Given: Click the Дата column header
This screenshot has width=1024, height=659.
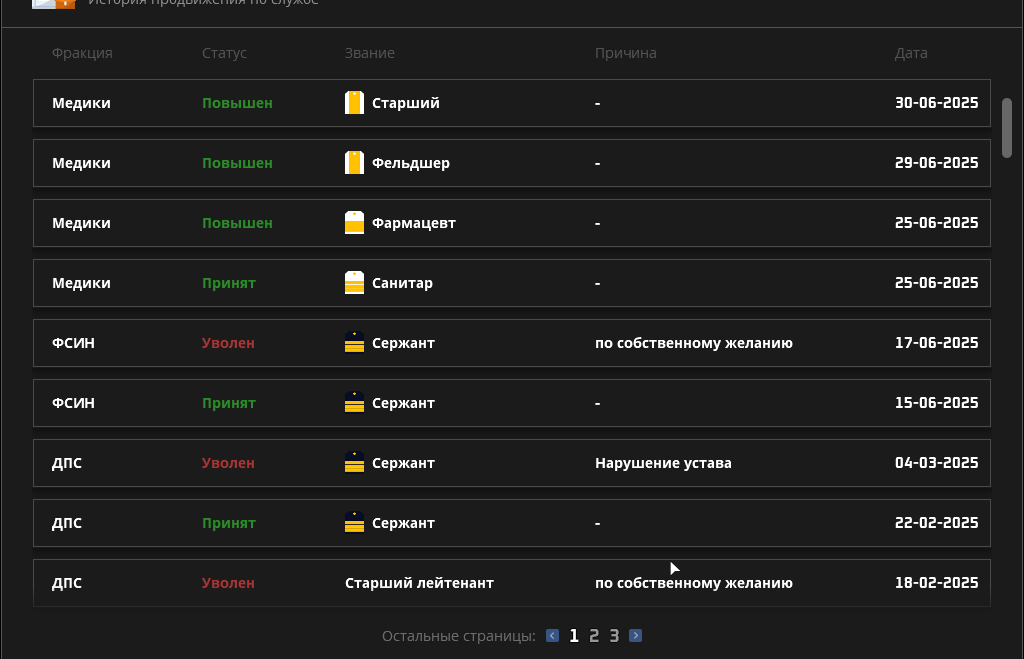Looking at the screenshot, I should point(911,53).
